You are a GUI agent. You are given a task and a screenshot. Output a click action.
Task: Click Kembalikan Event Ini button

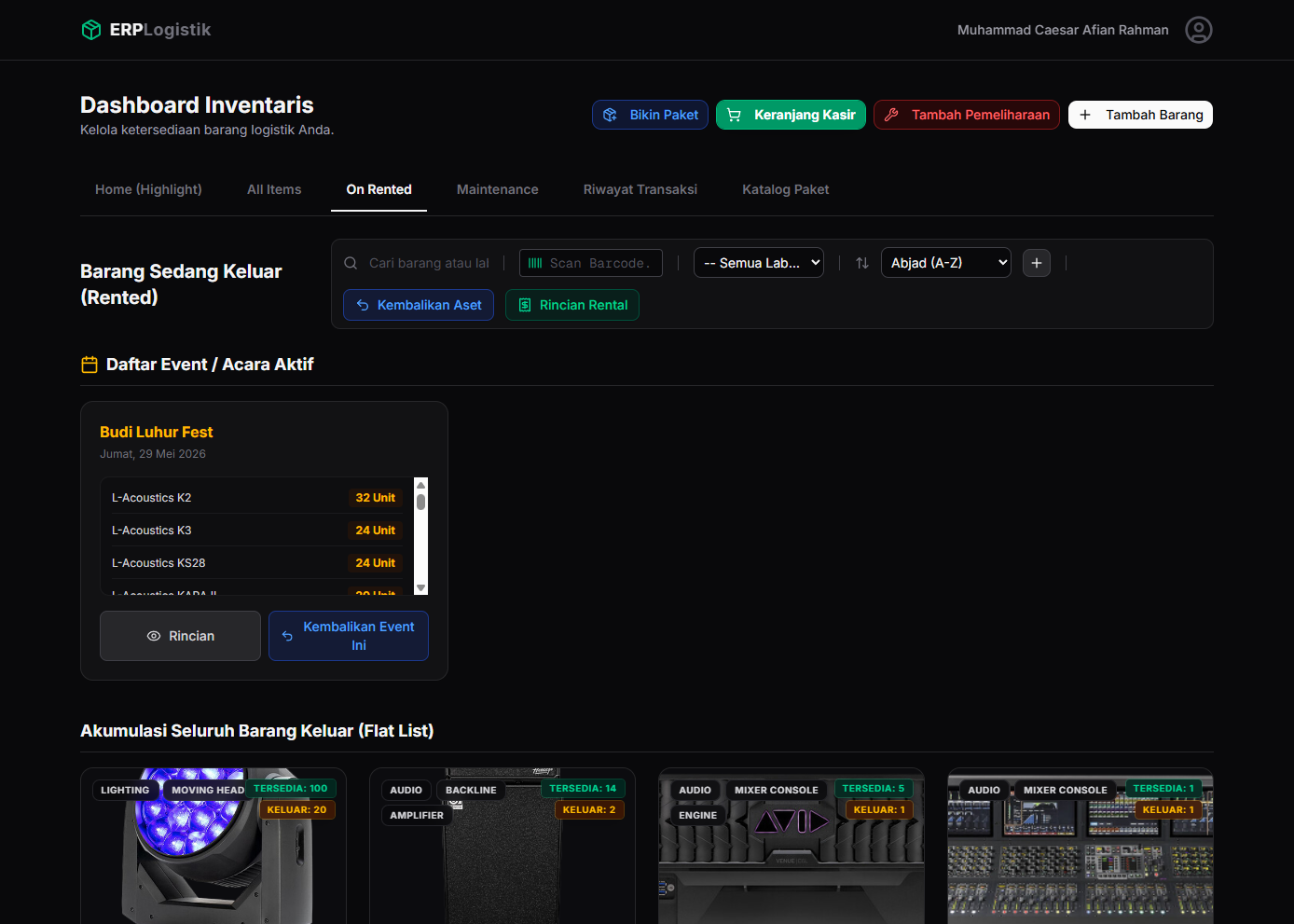point(349,636)
